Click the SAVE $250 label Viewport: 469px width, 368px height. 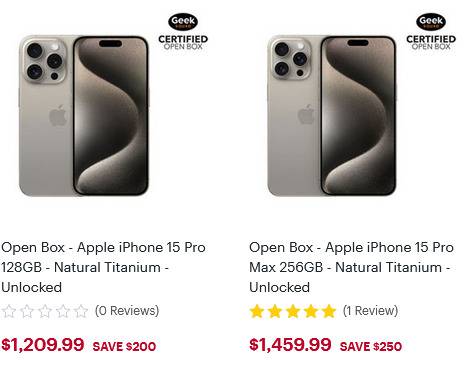point(371,347)
